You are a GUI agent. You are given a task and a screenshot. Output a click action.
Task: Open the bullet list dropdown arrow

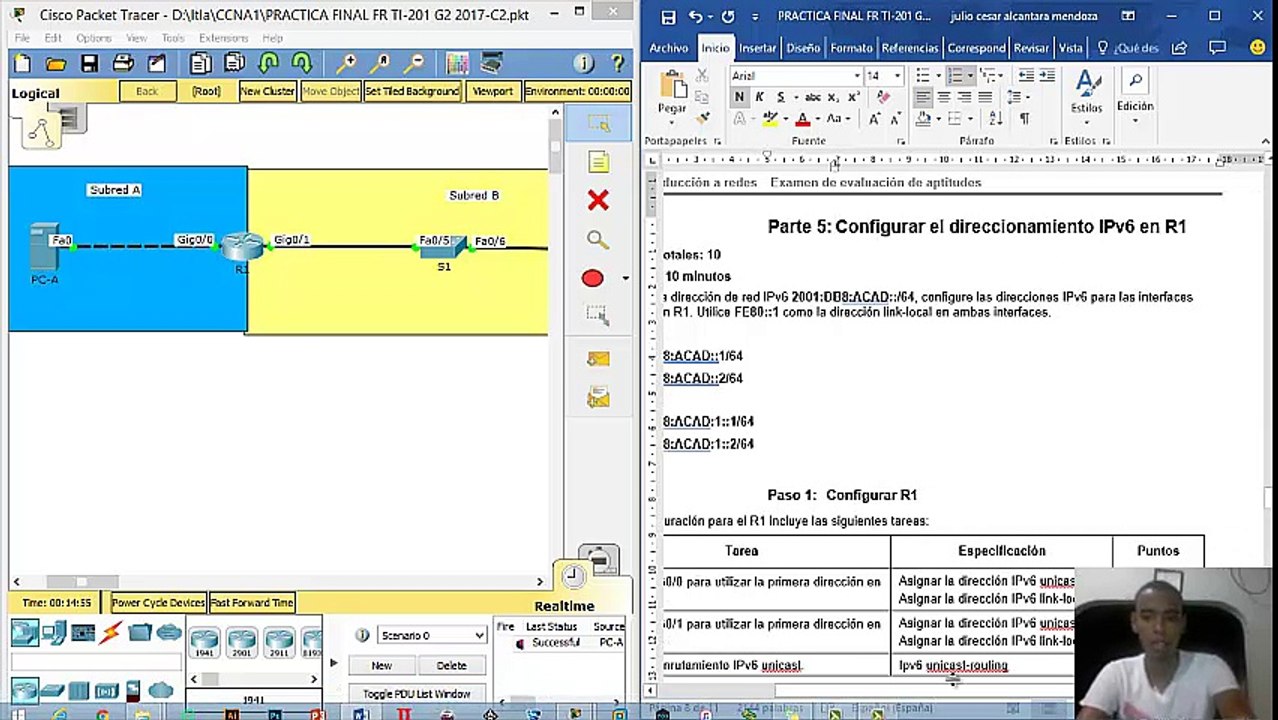click(937, 76)
